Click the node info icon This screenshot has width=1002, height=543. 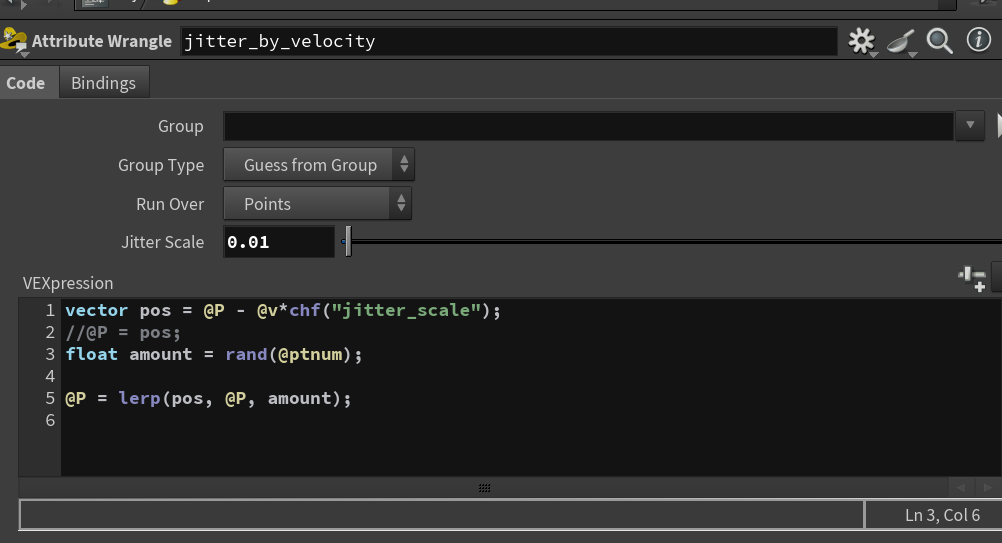click(x=978, y=40)
